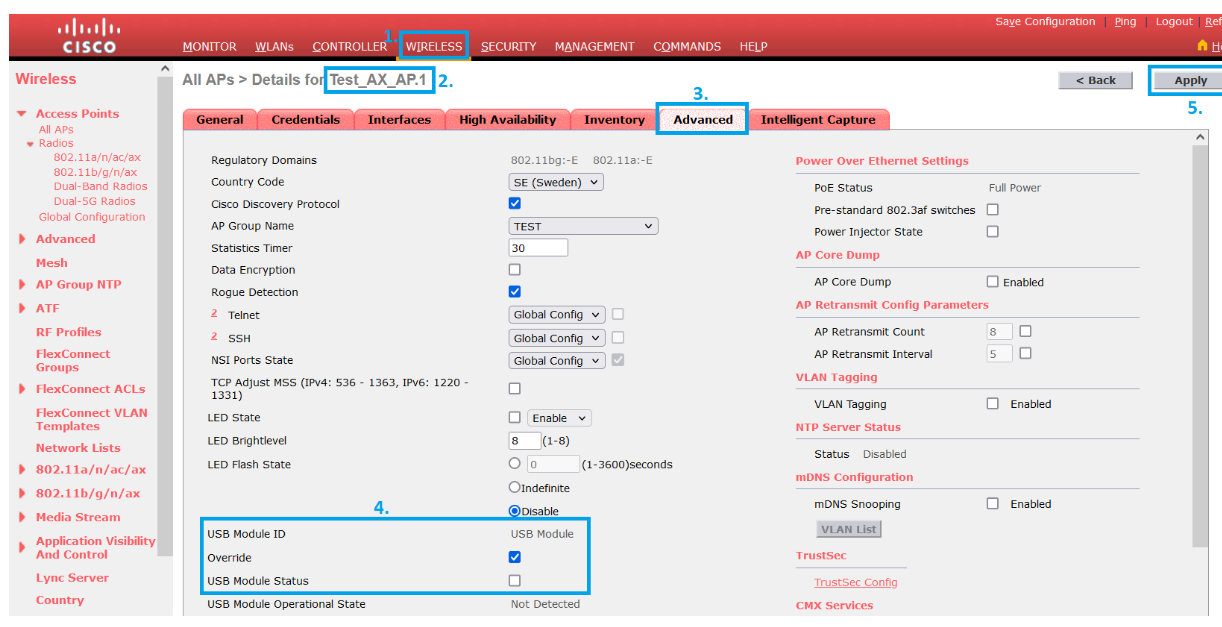Click the Ping link
Viewport: 1222px width, 627px height.
coord(1125,22)
